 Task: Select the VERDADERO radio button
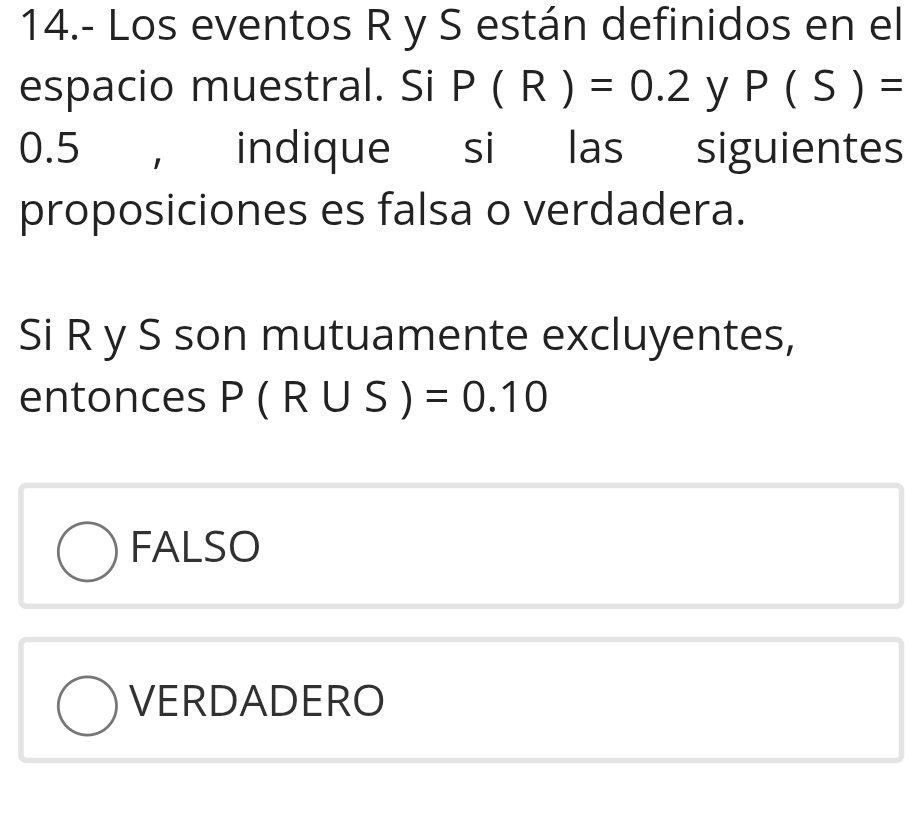(x=87, y=705)
